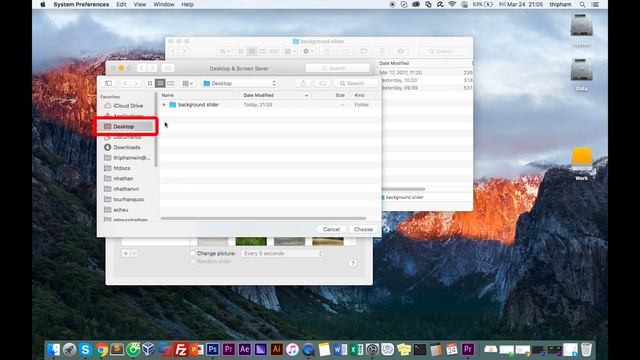
Task: Open the Every 5 seconds dropdown
Action: pos(282,253)
